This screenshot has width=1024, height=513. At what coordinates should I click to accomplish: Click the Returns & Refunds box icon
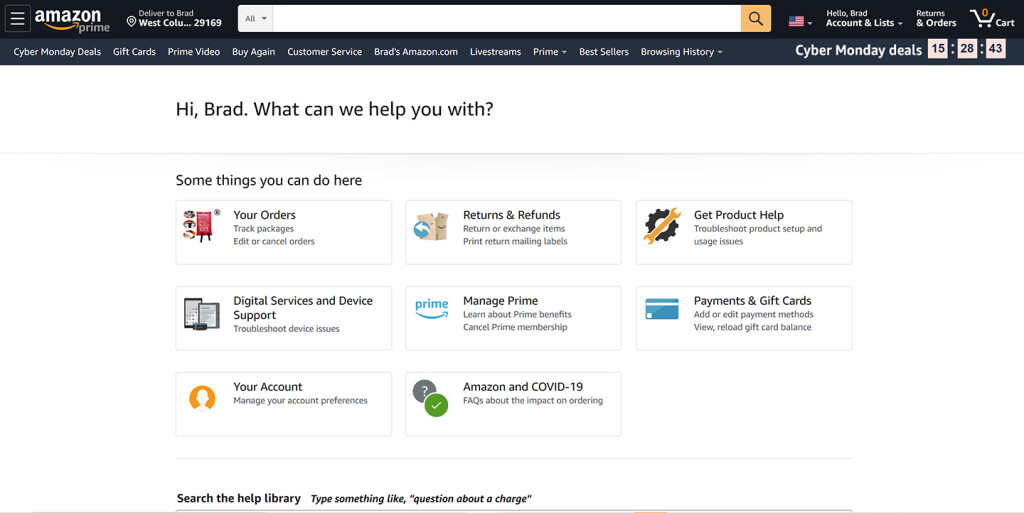(431, 226)
